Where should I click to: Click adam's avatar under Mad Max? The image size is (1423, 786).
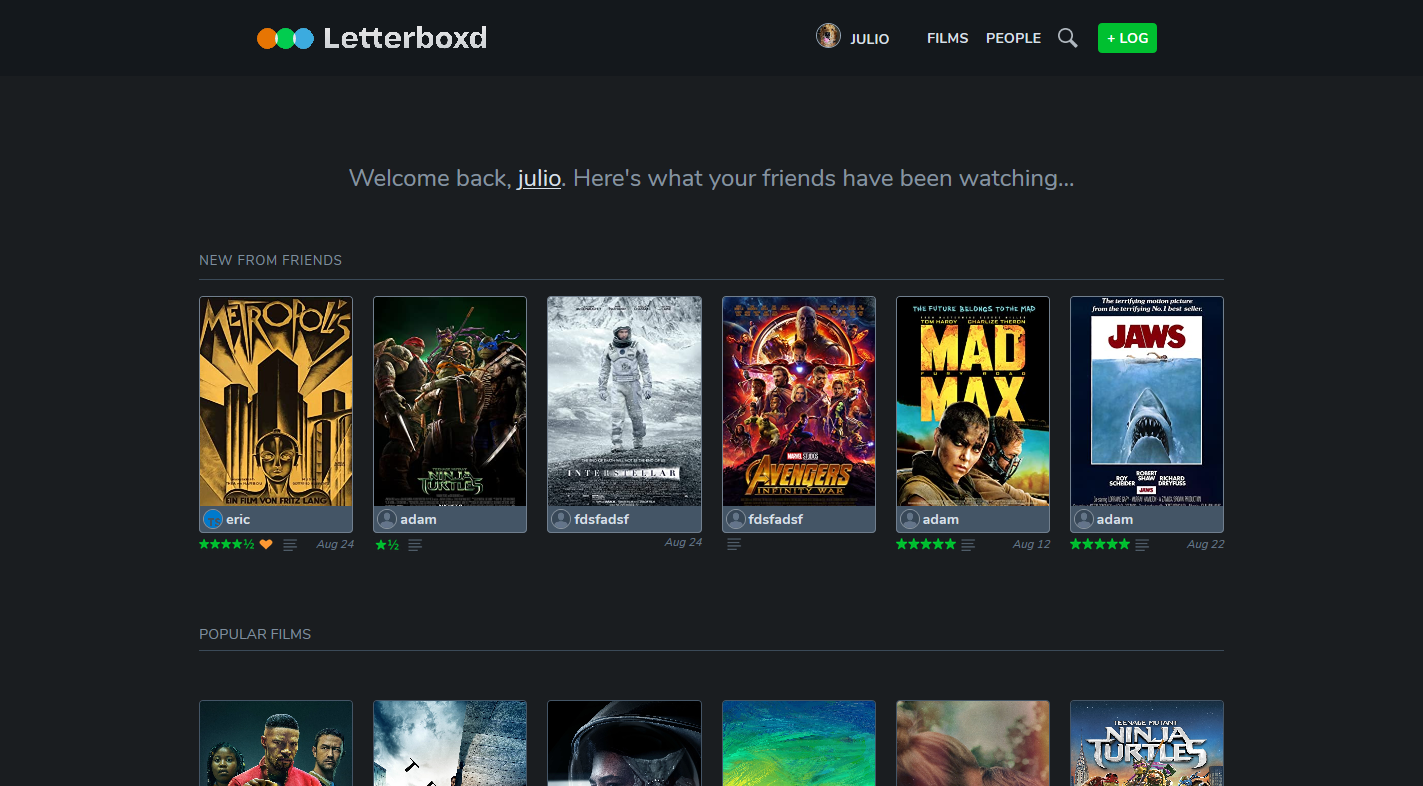[910, 519]
